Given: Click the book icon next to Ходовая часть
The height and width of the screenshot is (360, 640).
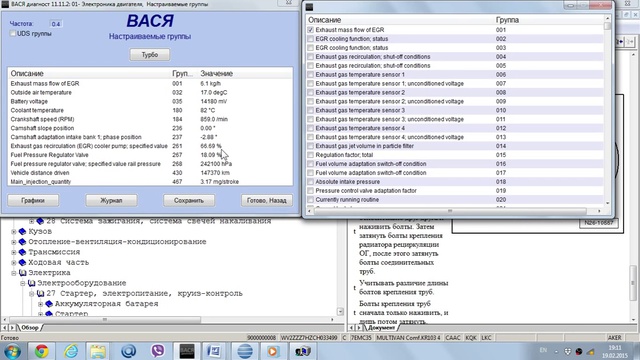Looking at the screenshot, I should (22, 262).
